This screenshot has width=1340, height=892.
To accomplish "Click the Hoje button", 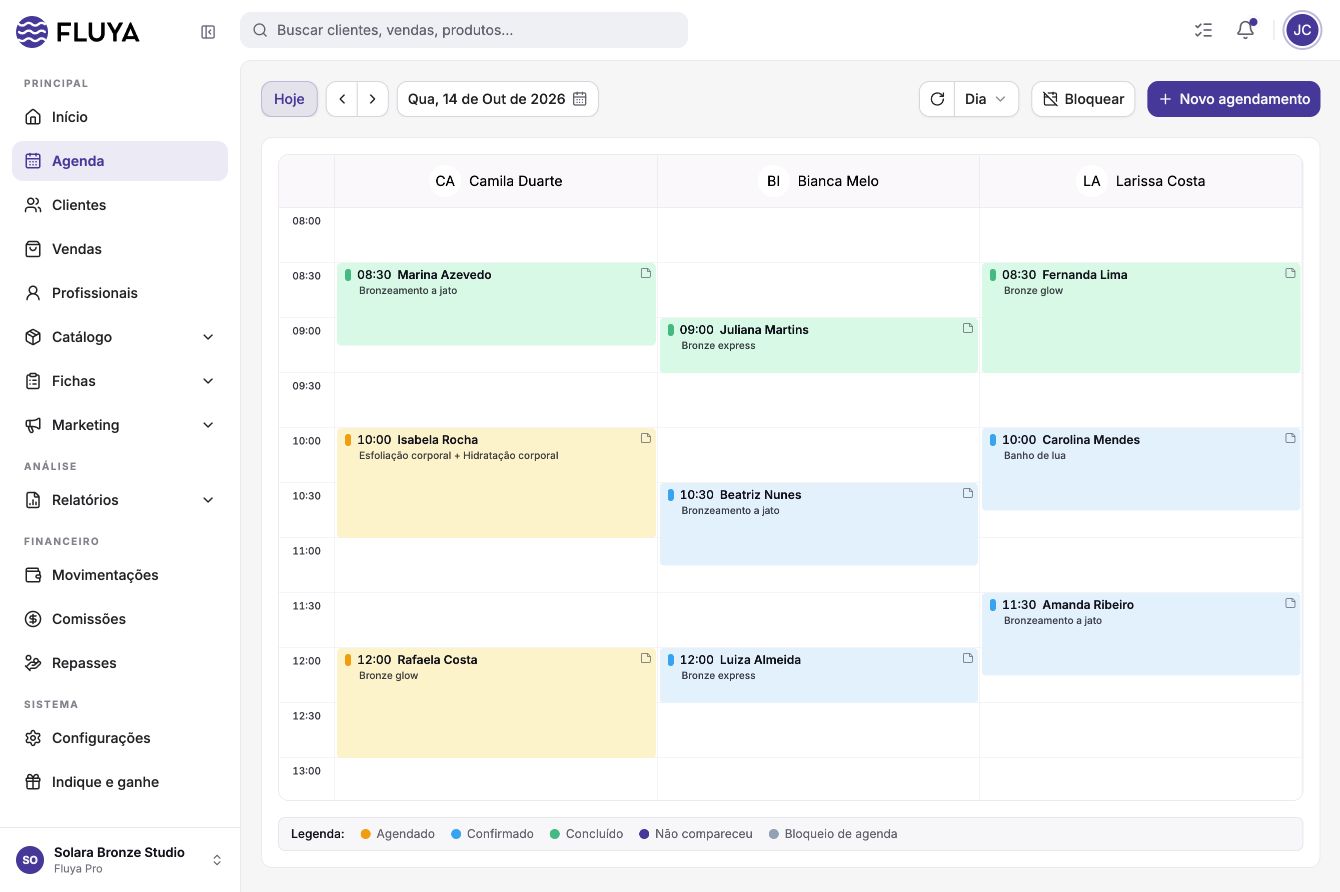I will (x=289, y=99).
